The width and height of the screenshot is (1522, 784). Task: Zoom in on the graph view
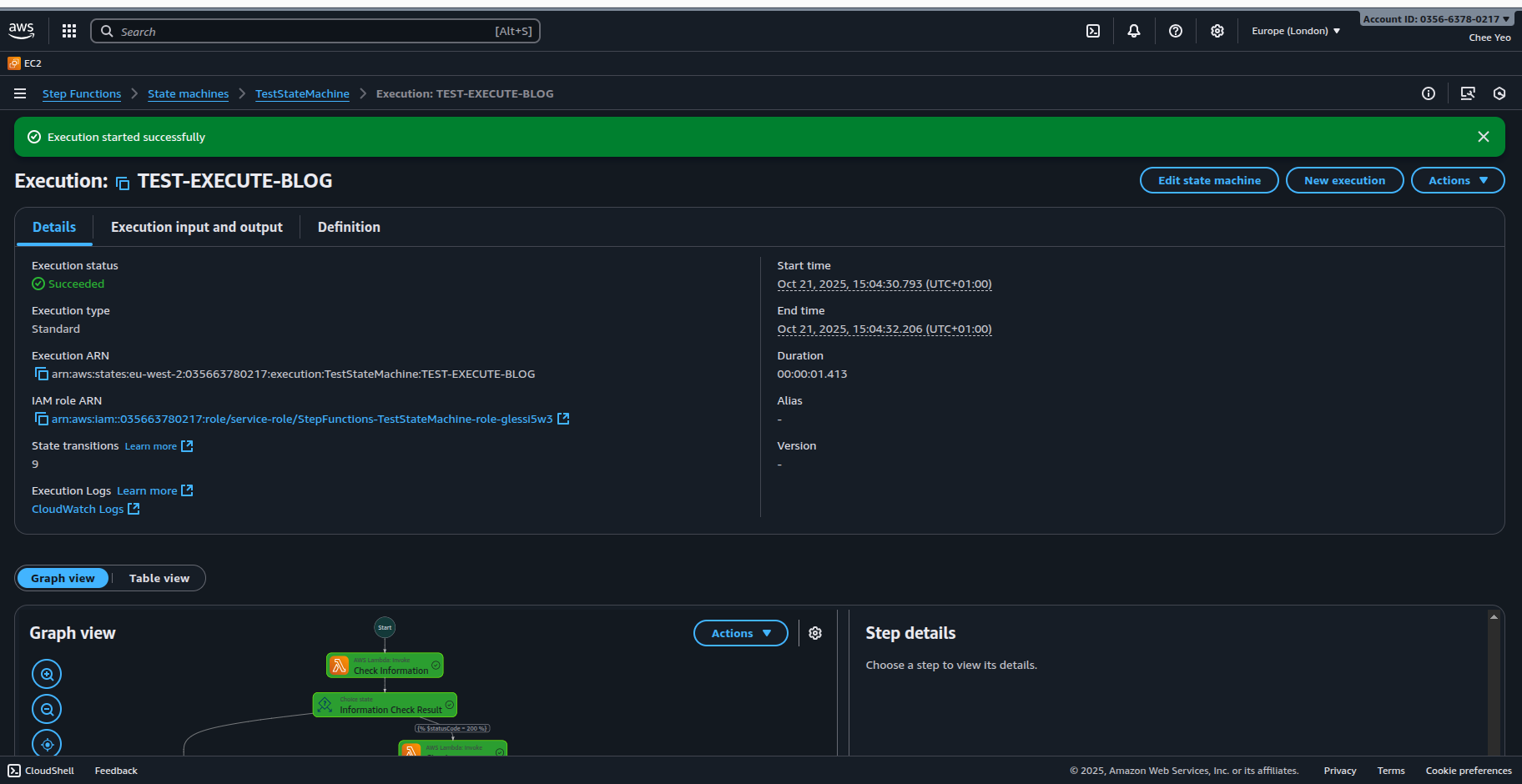click(x=47, y=673)
